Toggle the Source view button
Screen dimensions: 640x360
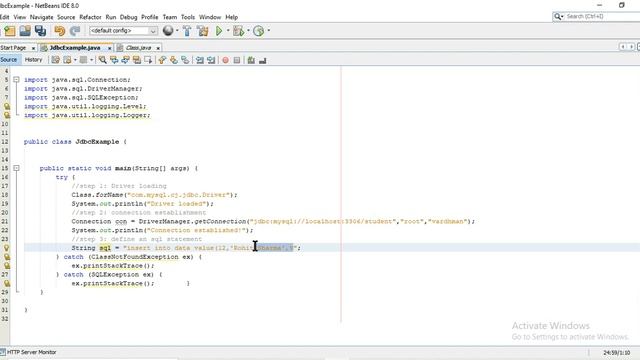(x=9, y=60)
